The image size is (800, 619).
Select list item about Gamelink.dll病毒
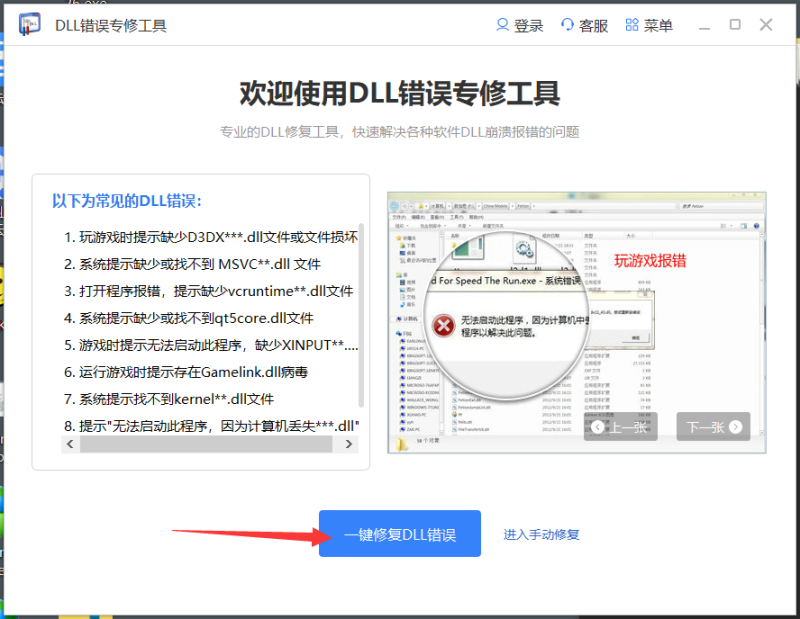coord(186,373)
